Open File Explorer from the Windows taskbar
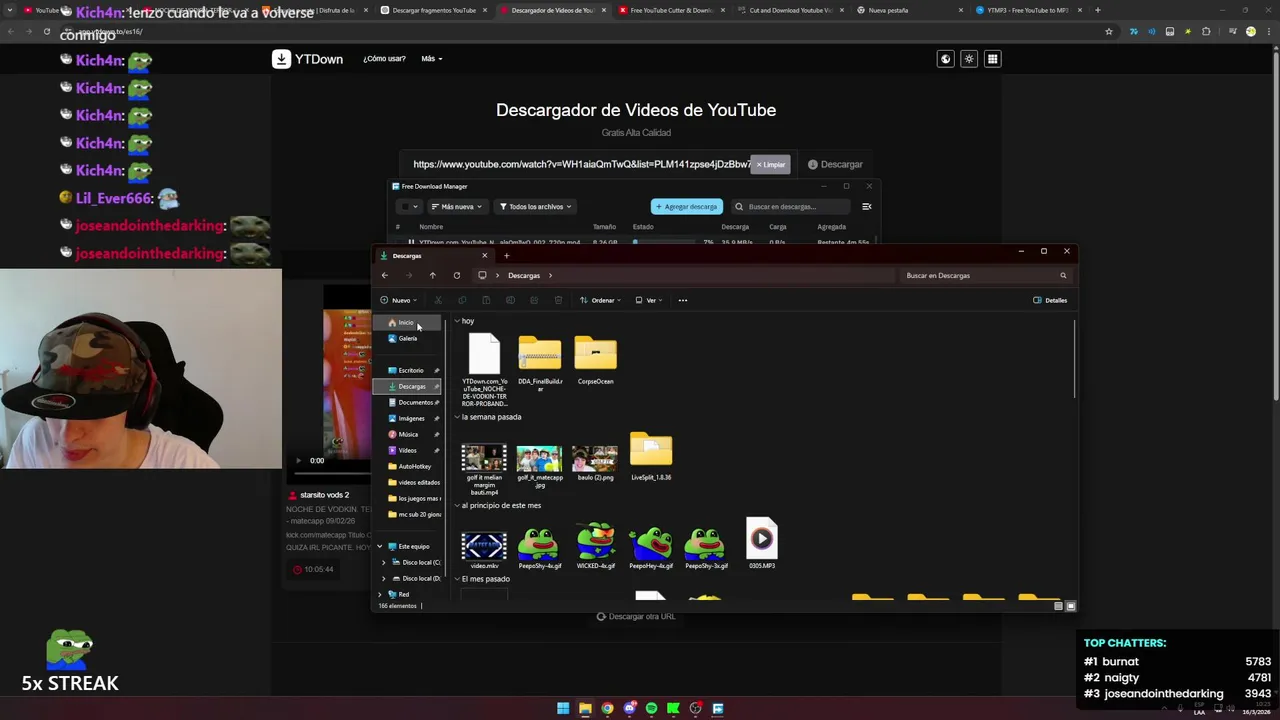 [585, 708]
